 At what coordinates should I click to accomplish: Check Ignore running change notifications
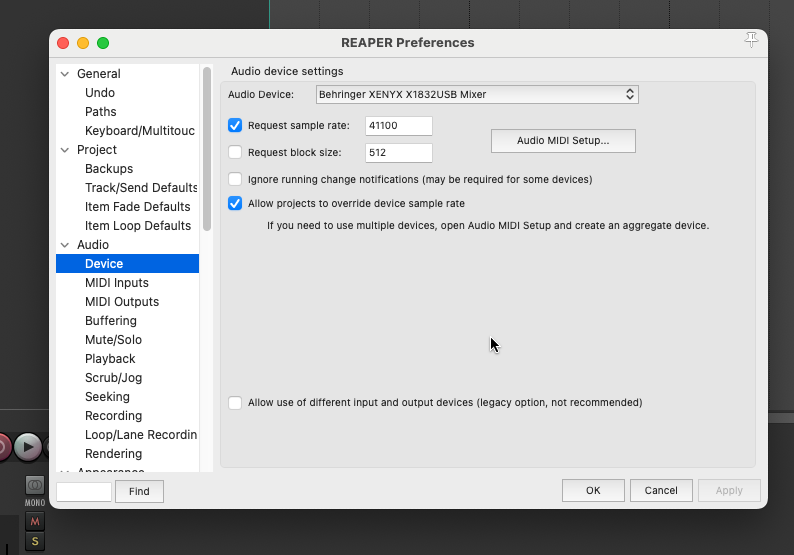click(x=235, y=179)
